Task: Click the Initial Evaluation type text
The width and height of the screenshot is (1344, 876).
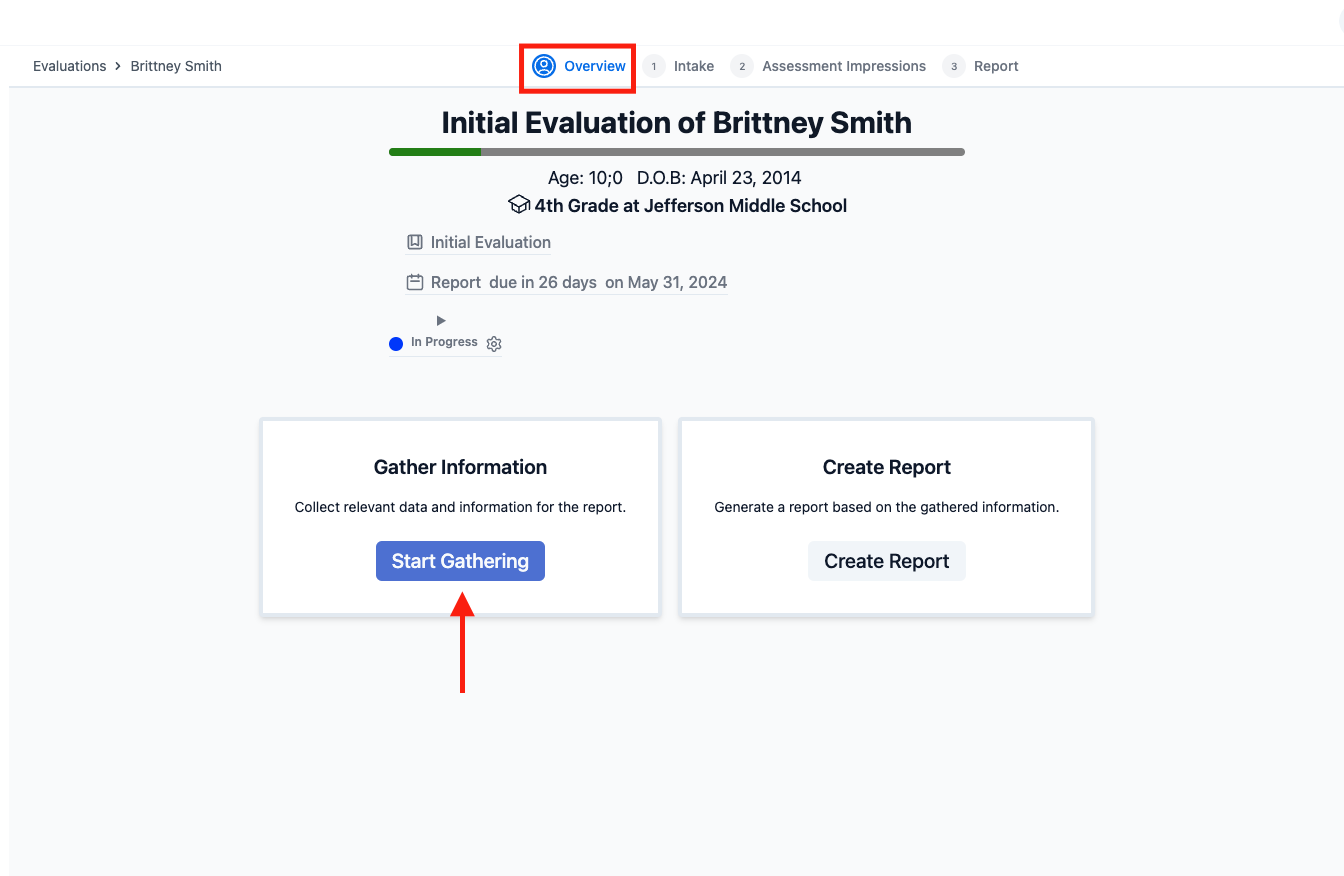Action: click(491, 242)
